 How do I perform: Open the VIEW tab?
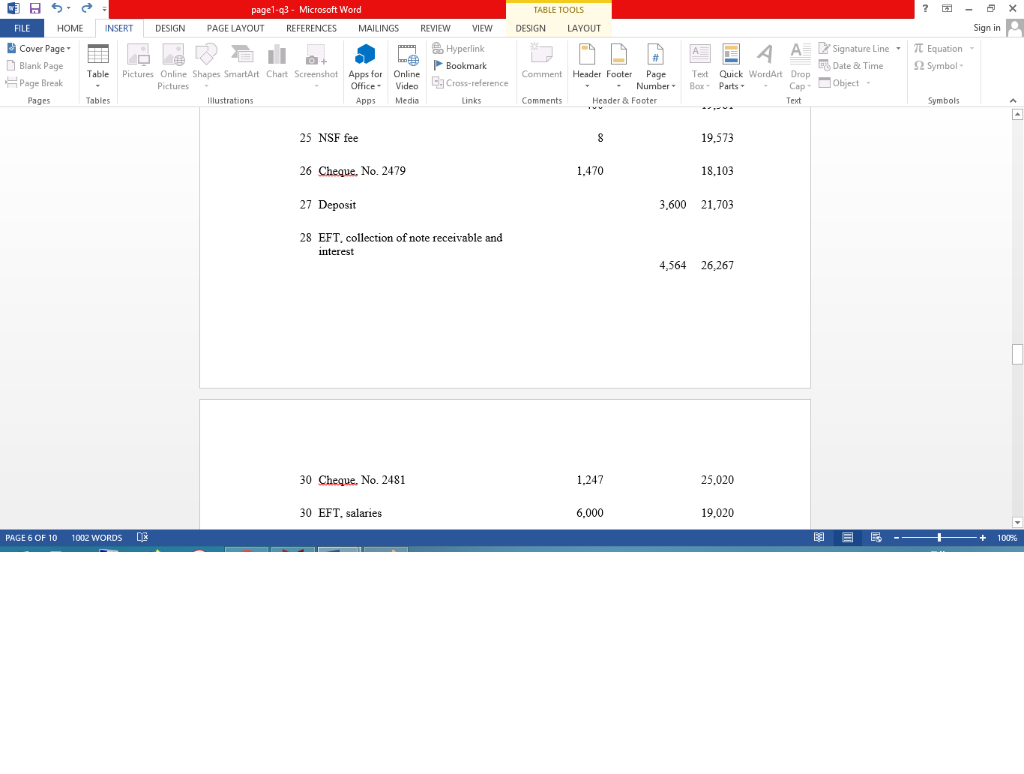483,28
